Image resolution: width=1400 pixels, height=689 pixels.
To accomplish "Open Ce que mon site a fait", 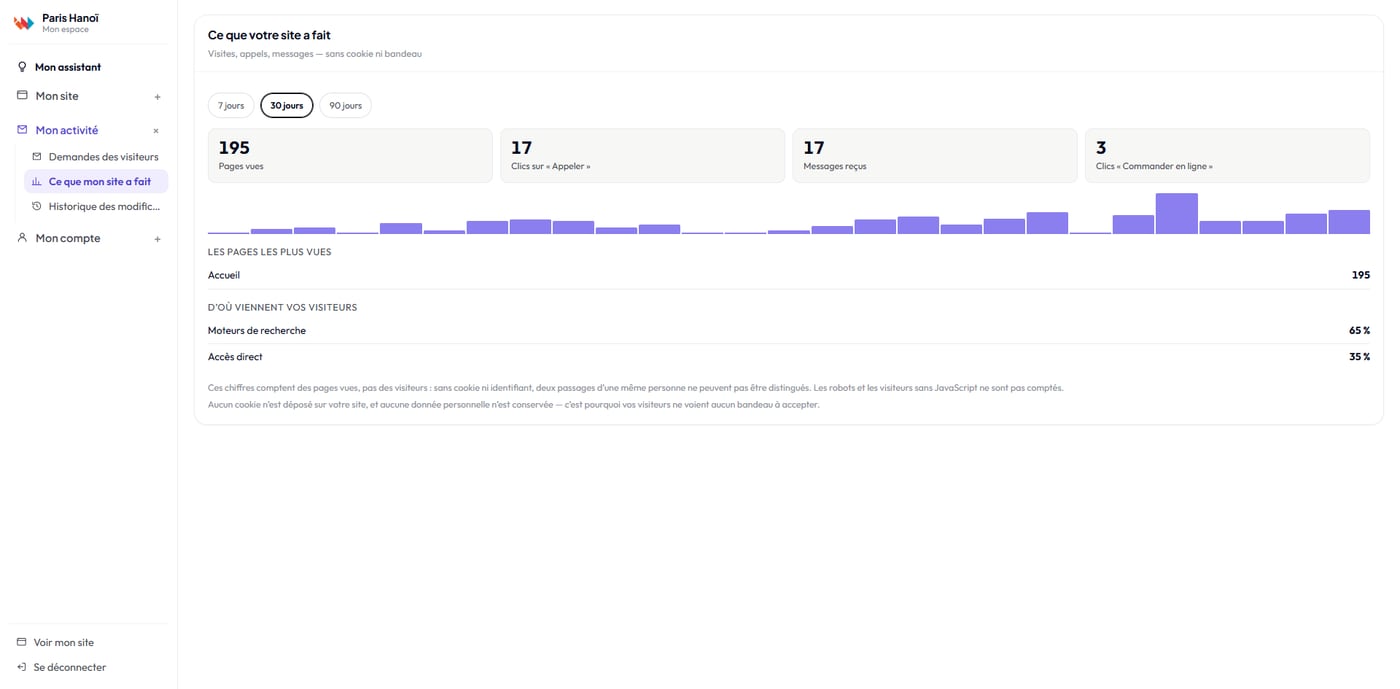I will (96, 182).
